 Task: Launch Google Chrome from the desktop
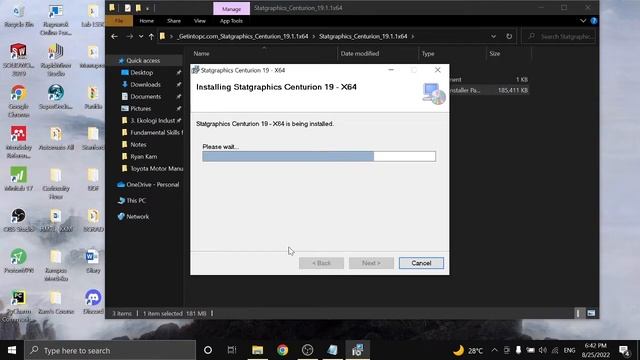coord(18,101)
